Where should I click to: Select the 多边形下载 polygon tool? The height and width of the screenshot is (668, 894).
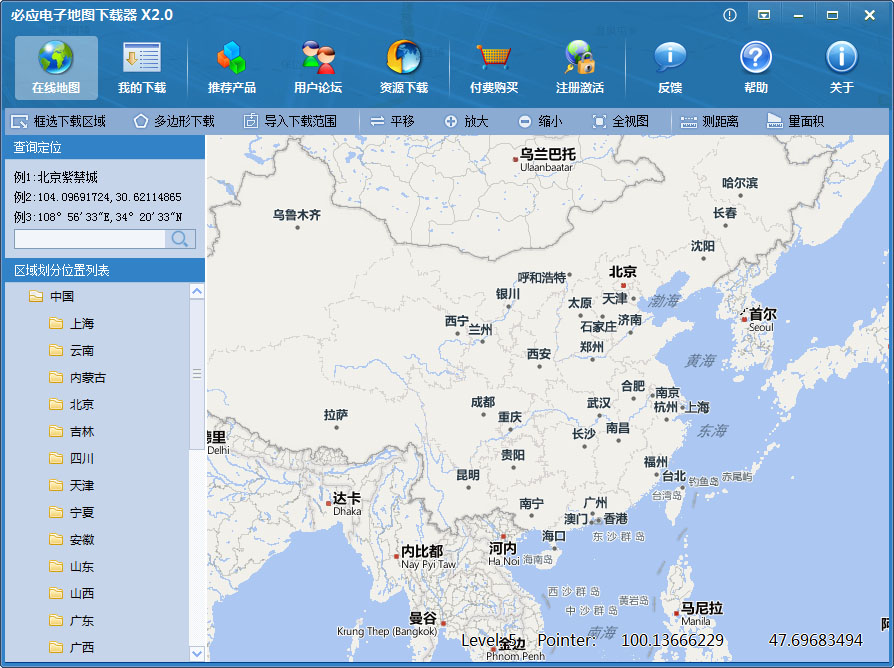click(174, 121)
